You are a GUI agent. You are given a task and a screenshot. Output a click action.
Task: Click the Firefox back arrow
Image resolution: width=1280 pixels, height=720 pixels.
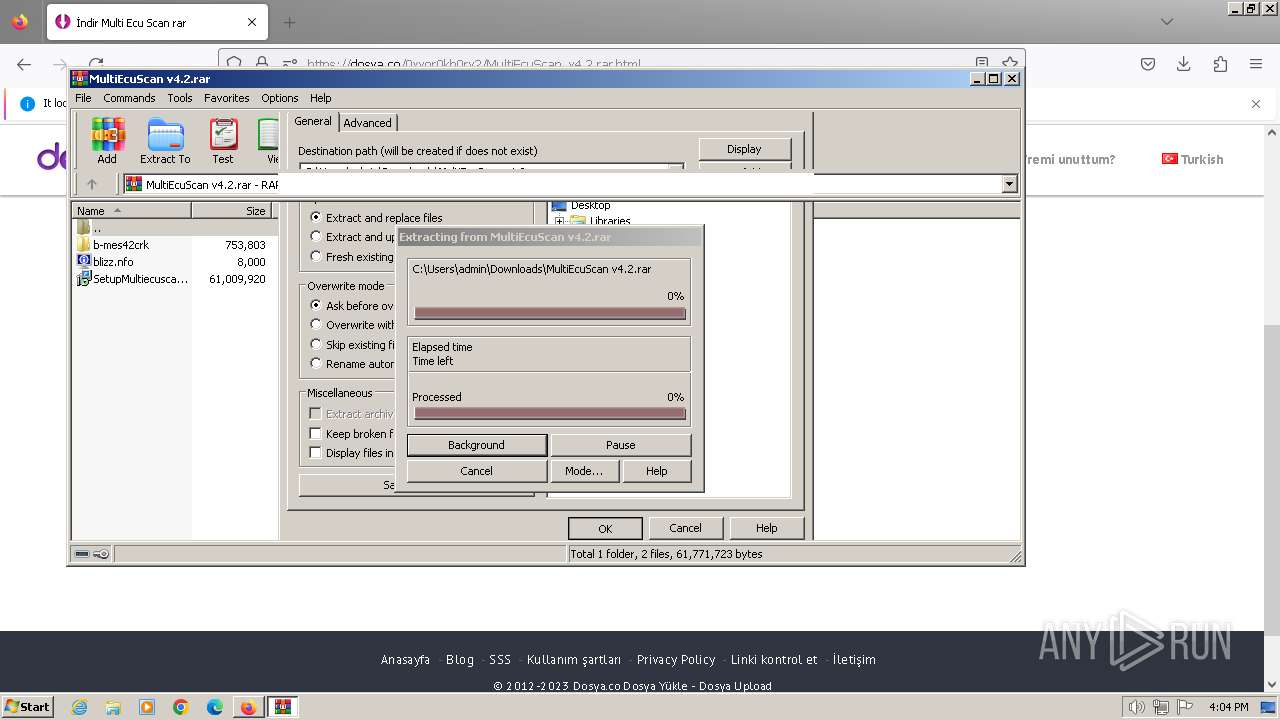pyautogui.click(x=24, y=64)
